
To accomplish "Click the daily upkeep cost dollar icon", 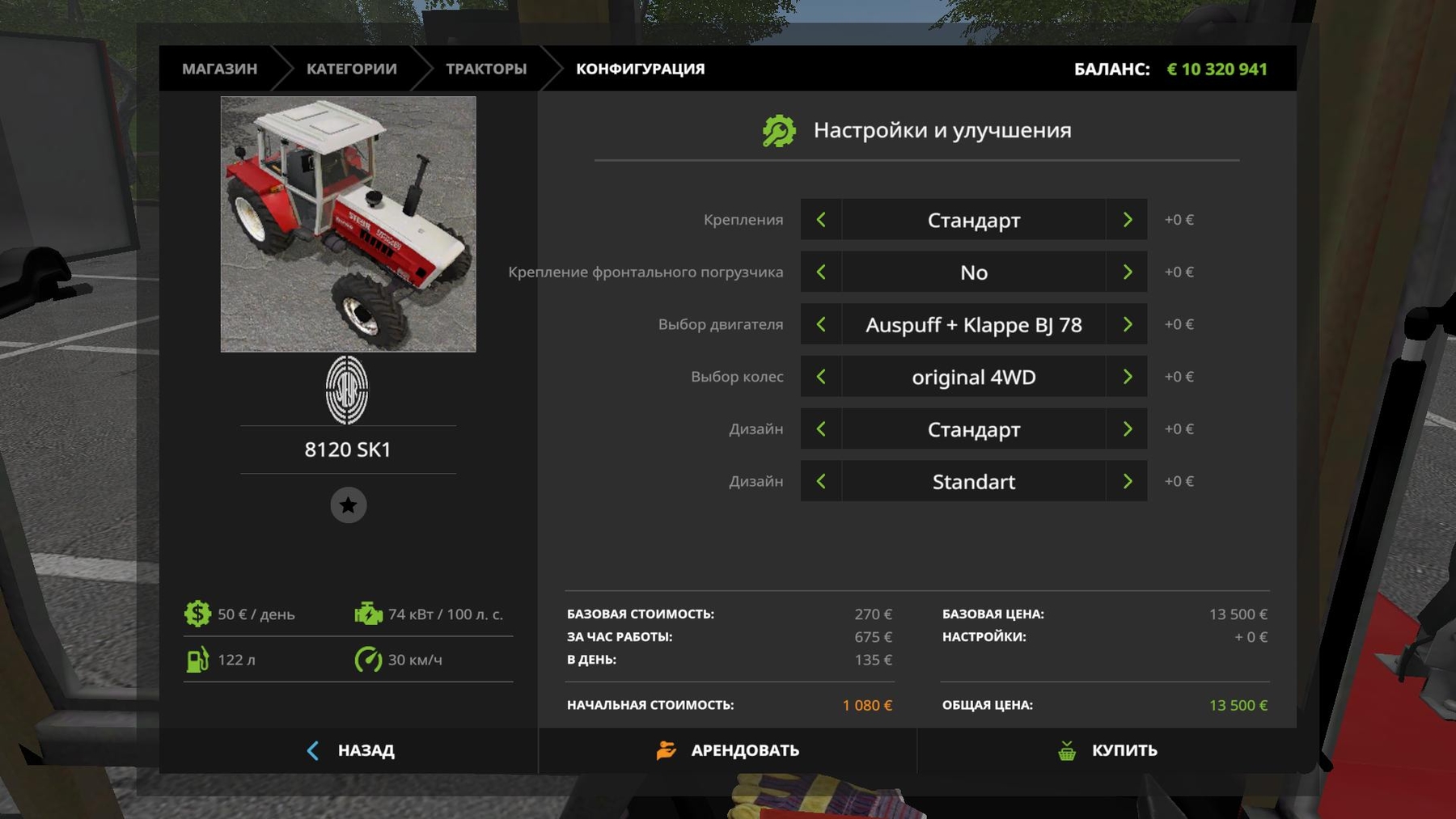I will tap(197, 614).
